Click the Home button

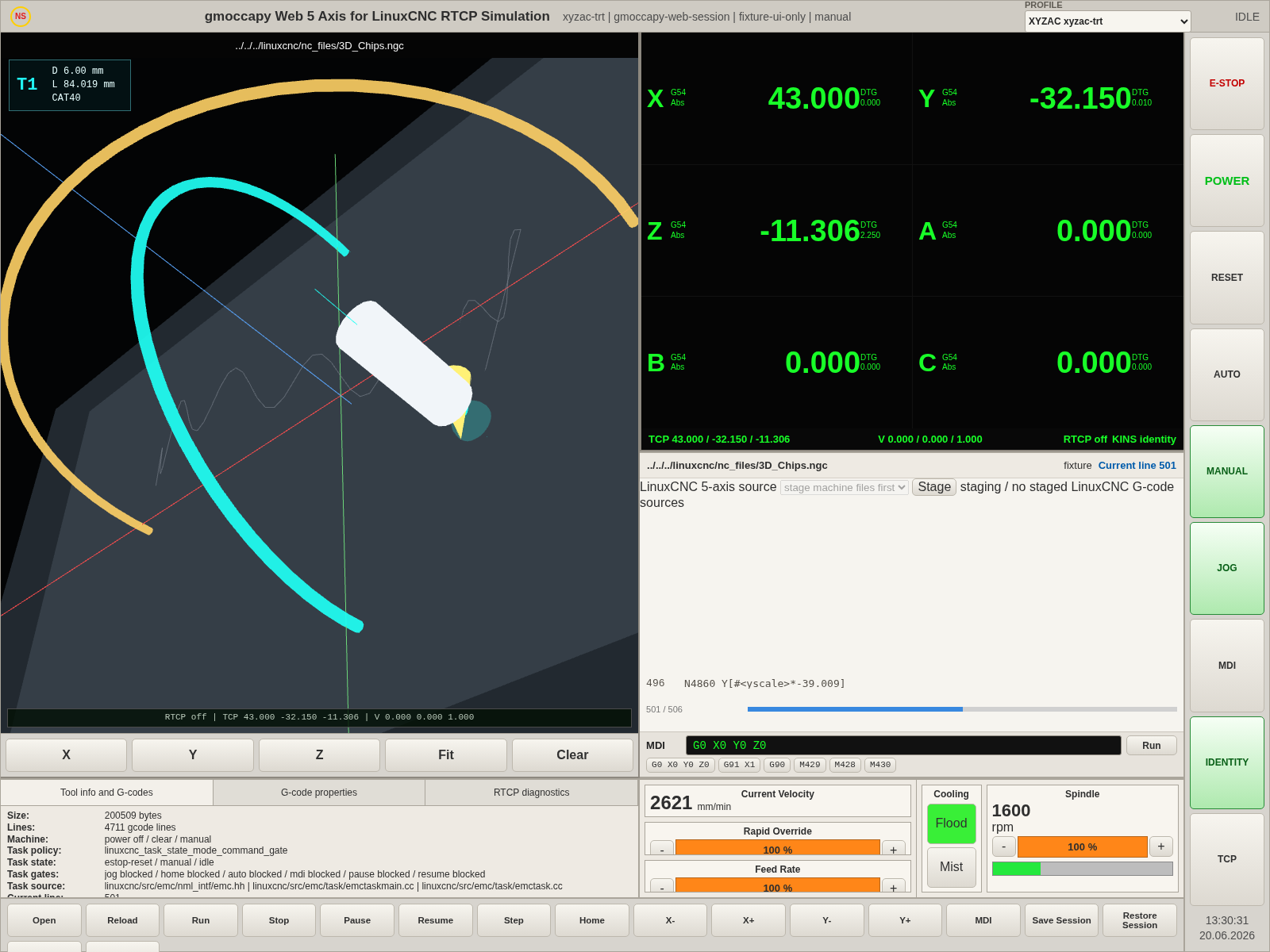[x=592, y=920]
